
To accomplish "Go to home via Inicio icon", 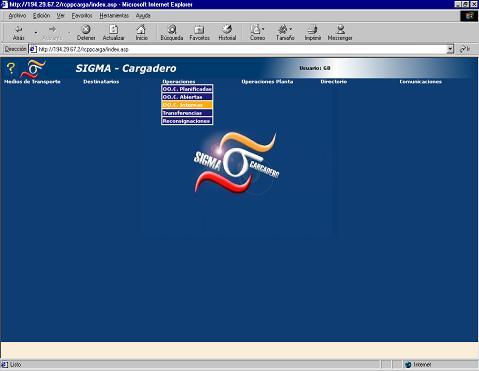I will (141, 29).
